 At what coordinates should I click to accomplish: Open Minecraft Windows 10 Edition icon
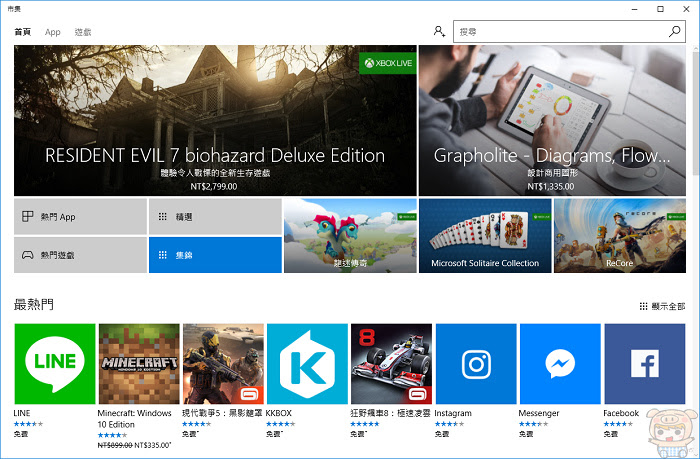(139, 364)
